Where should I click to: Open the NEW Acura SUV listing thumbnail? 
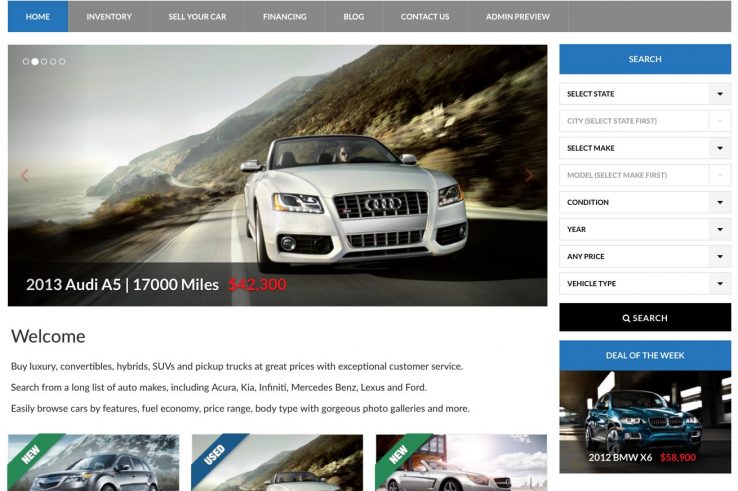click(93, 462)
